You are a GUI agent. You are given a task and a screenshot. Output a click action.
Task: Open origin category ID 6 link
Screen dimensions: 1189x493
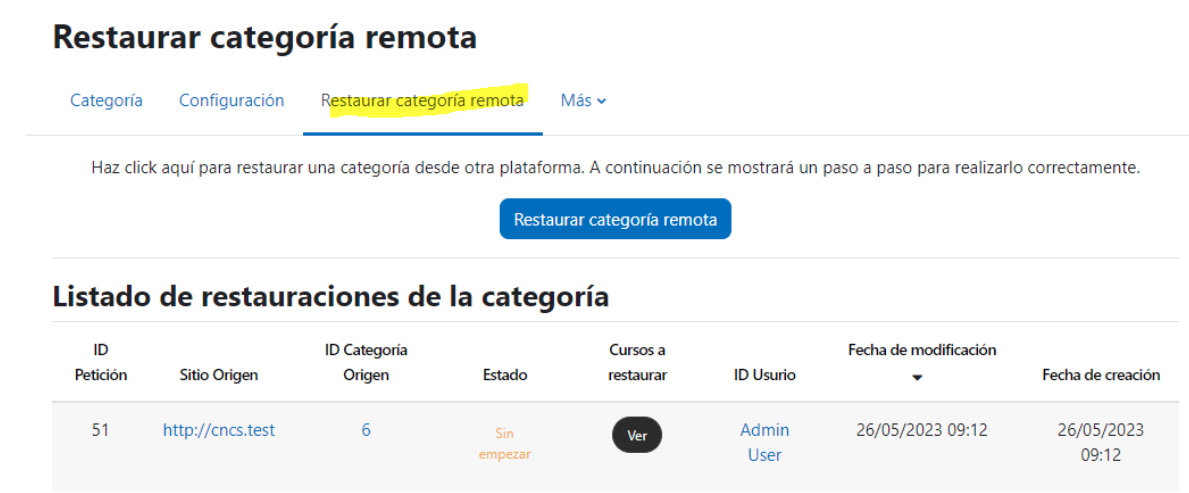[x=366, y=430]
